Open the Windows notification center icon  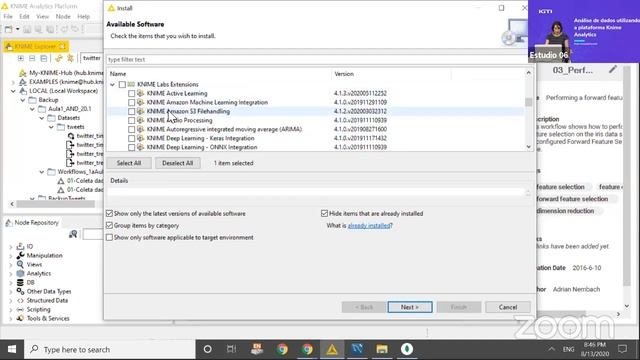click(x=622, y=349)
